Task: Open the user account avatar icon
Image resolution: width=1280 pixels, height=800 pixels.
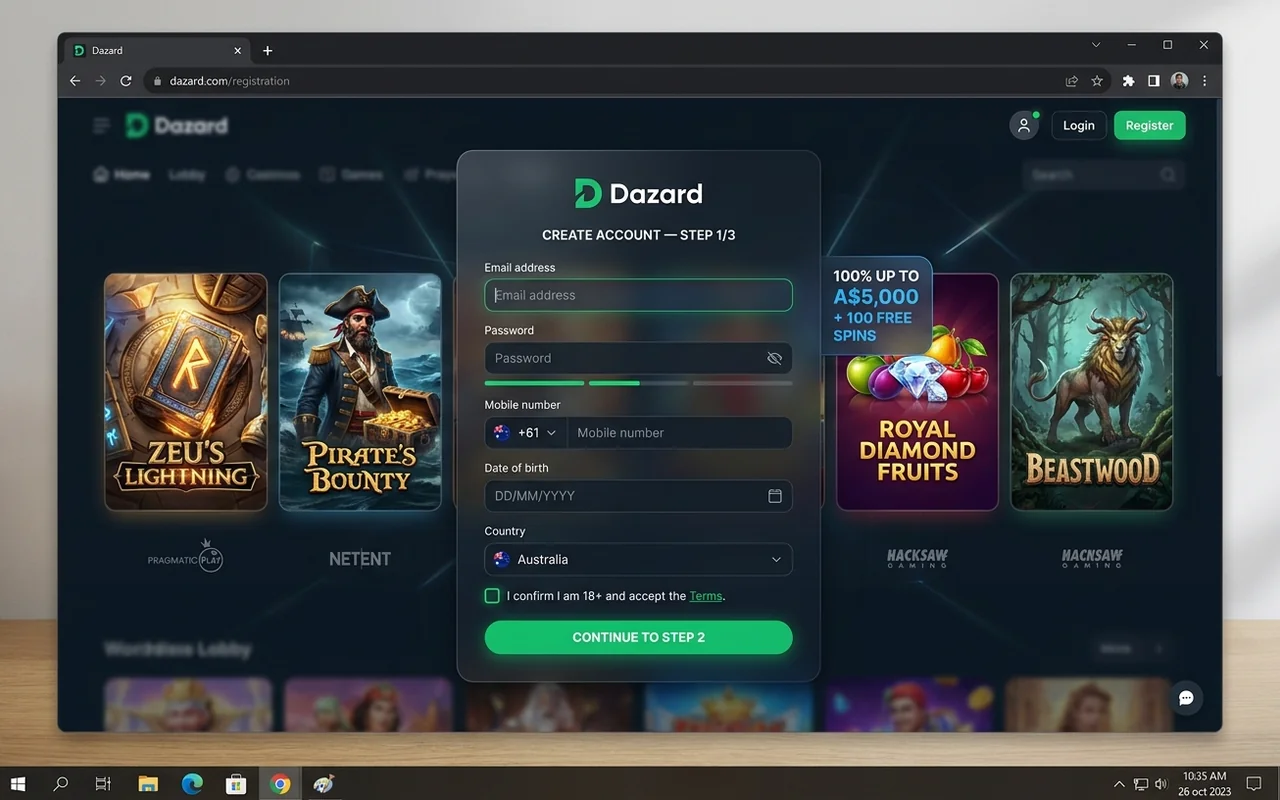Action: click(x=1024, y=126)
